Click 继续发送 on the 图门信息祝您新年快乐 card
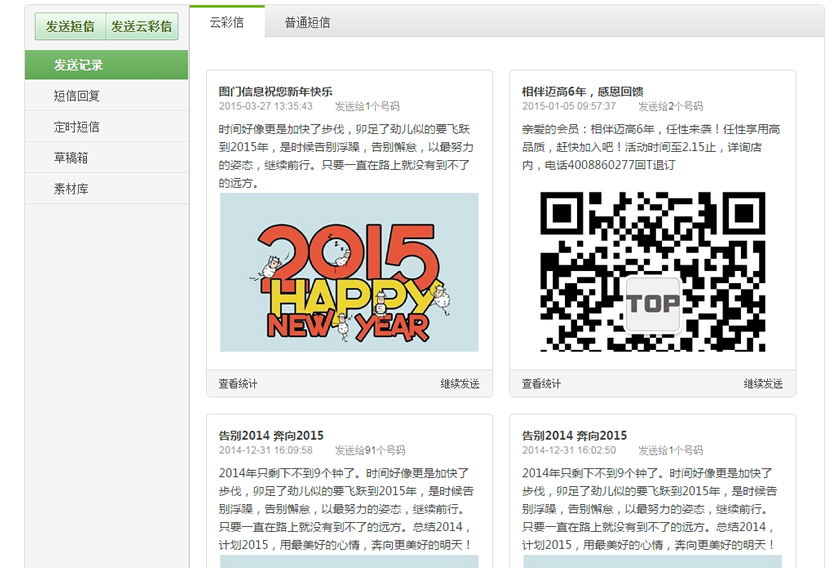 pyautogui.click(x=460, y=383)
